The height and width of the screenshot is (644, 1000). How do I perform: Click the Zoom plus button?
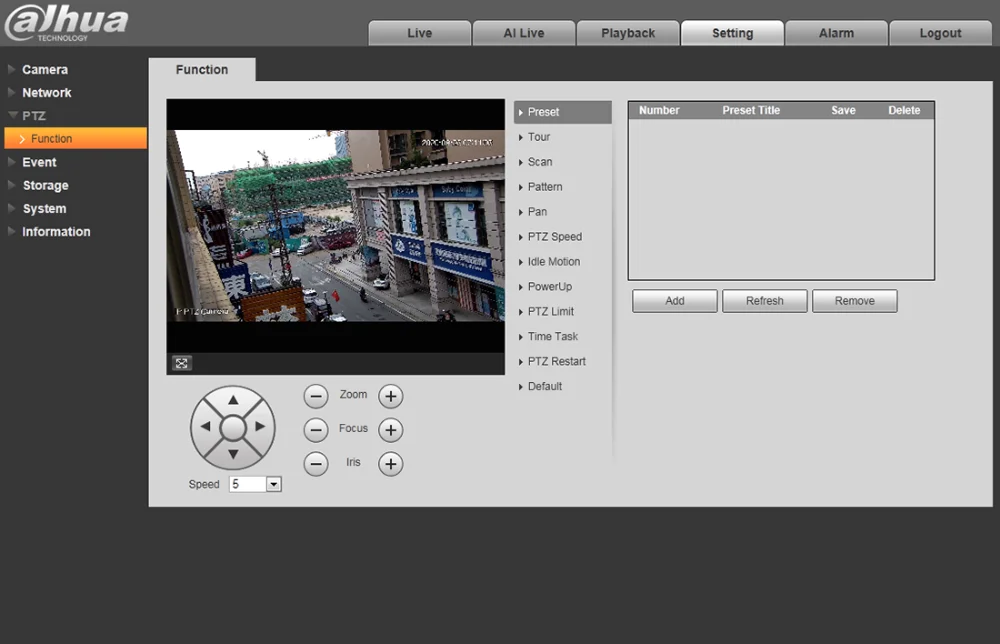pos(390,396)
